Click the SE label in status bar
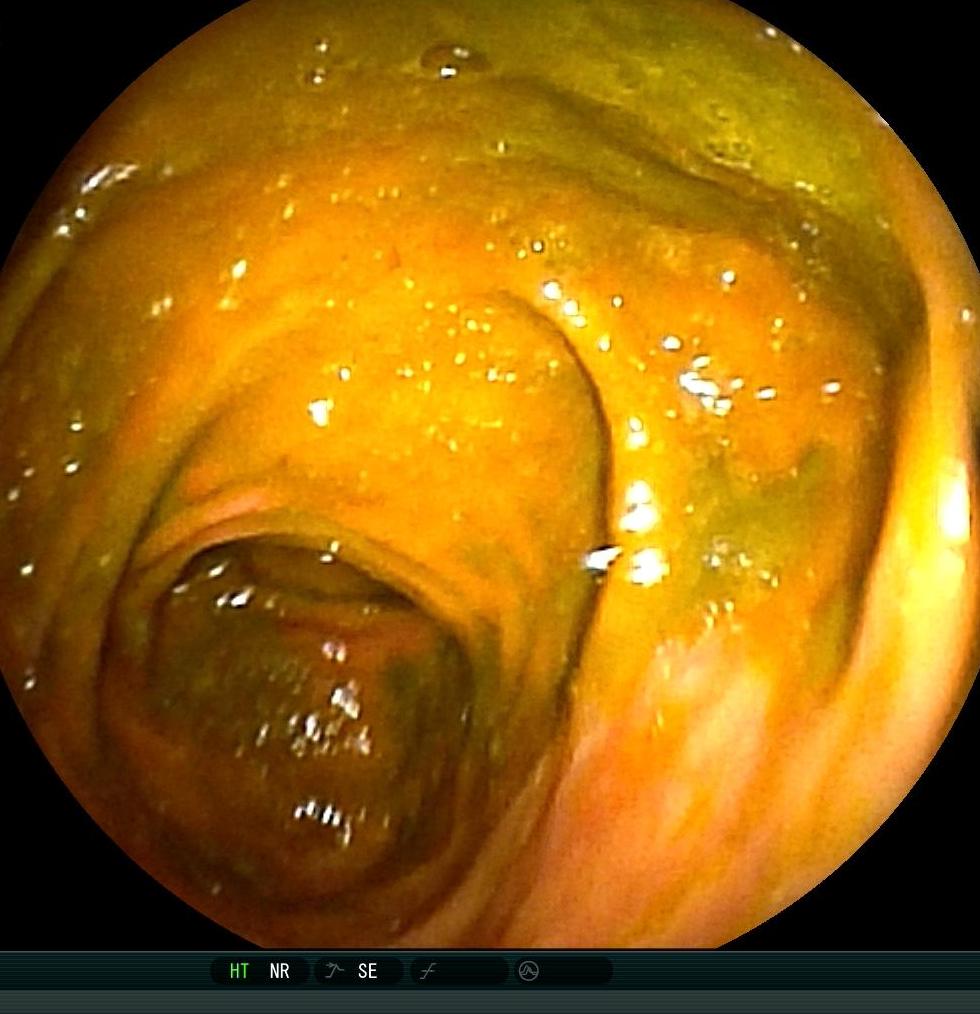The height and width of the screenshot is (1014, 980). (x=367, y=971)
